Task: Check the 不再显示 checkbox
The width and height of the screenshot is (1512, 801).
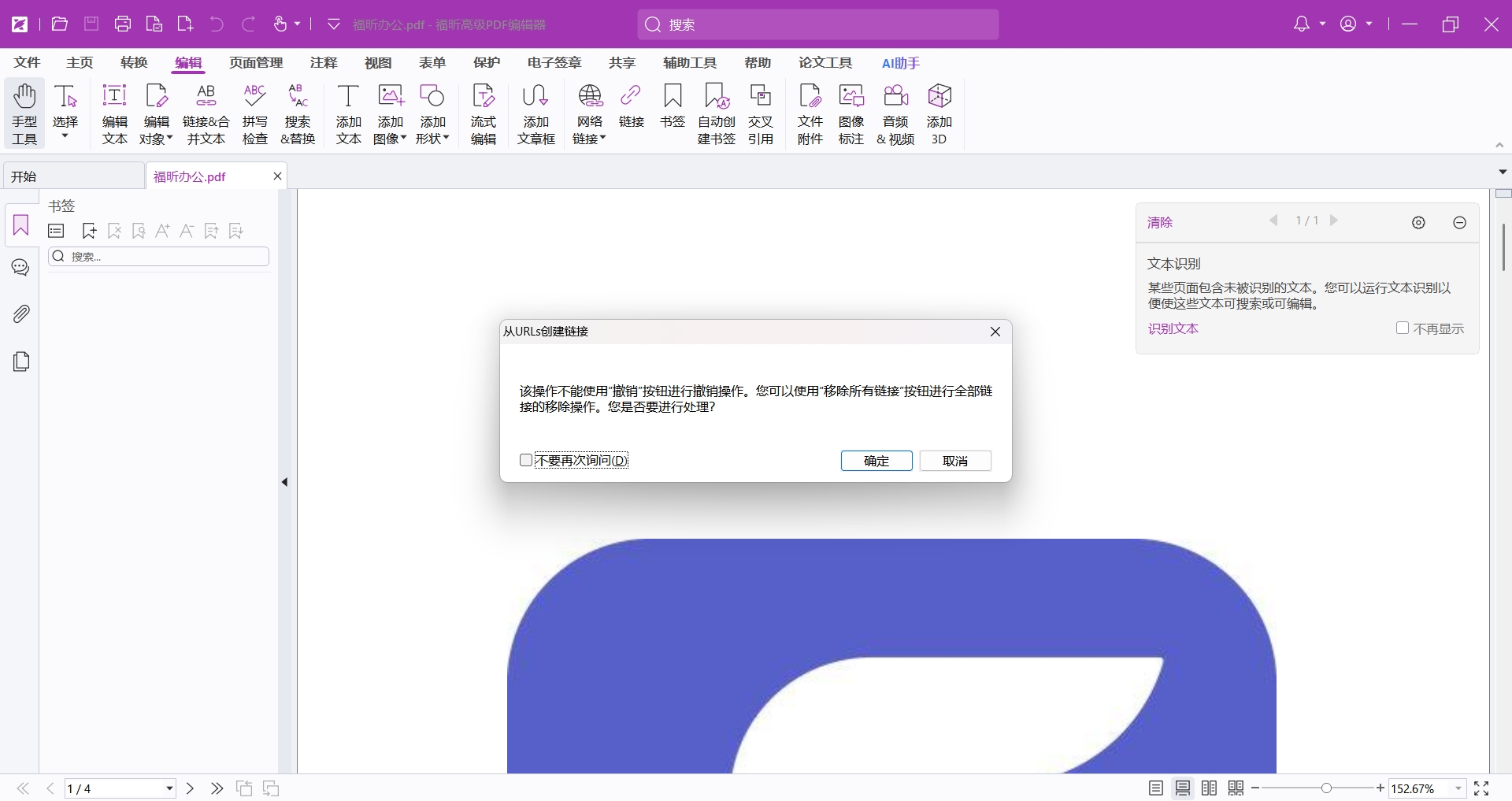Action: click(1402, 328)
